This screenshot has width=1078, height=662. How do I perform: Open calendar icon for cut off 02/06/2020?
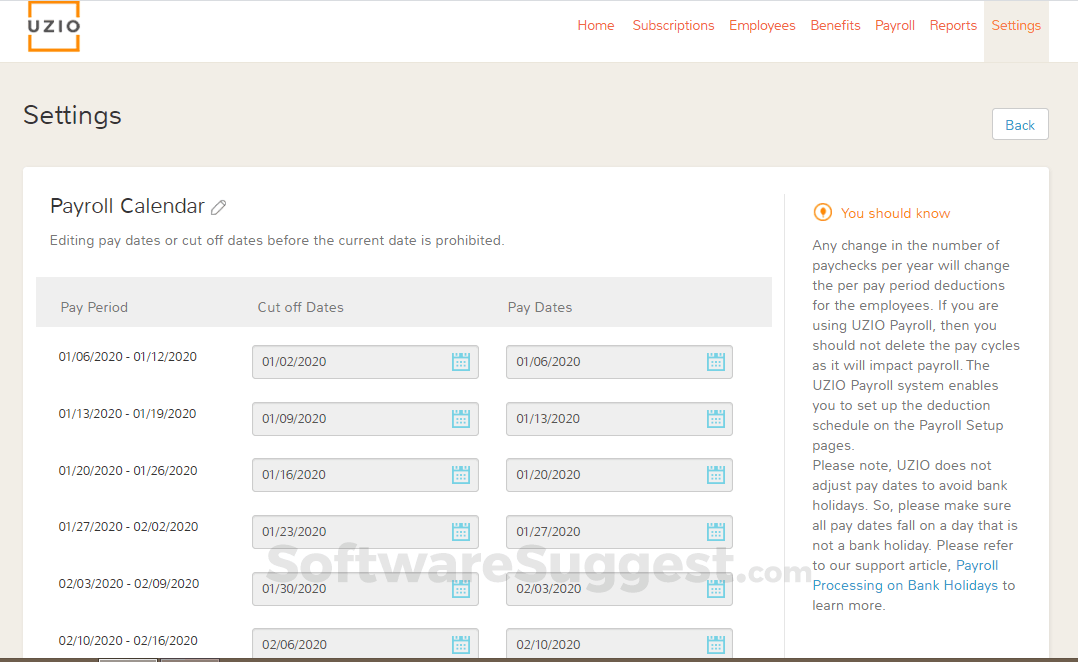(461, 644)
